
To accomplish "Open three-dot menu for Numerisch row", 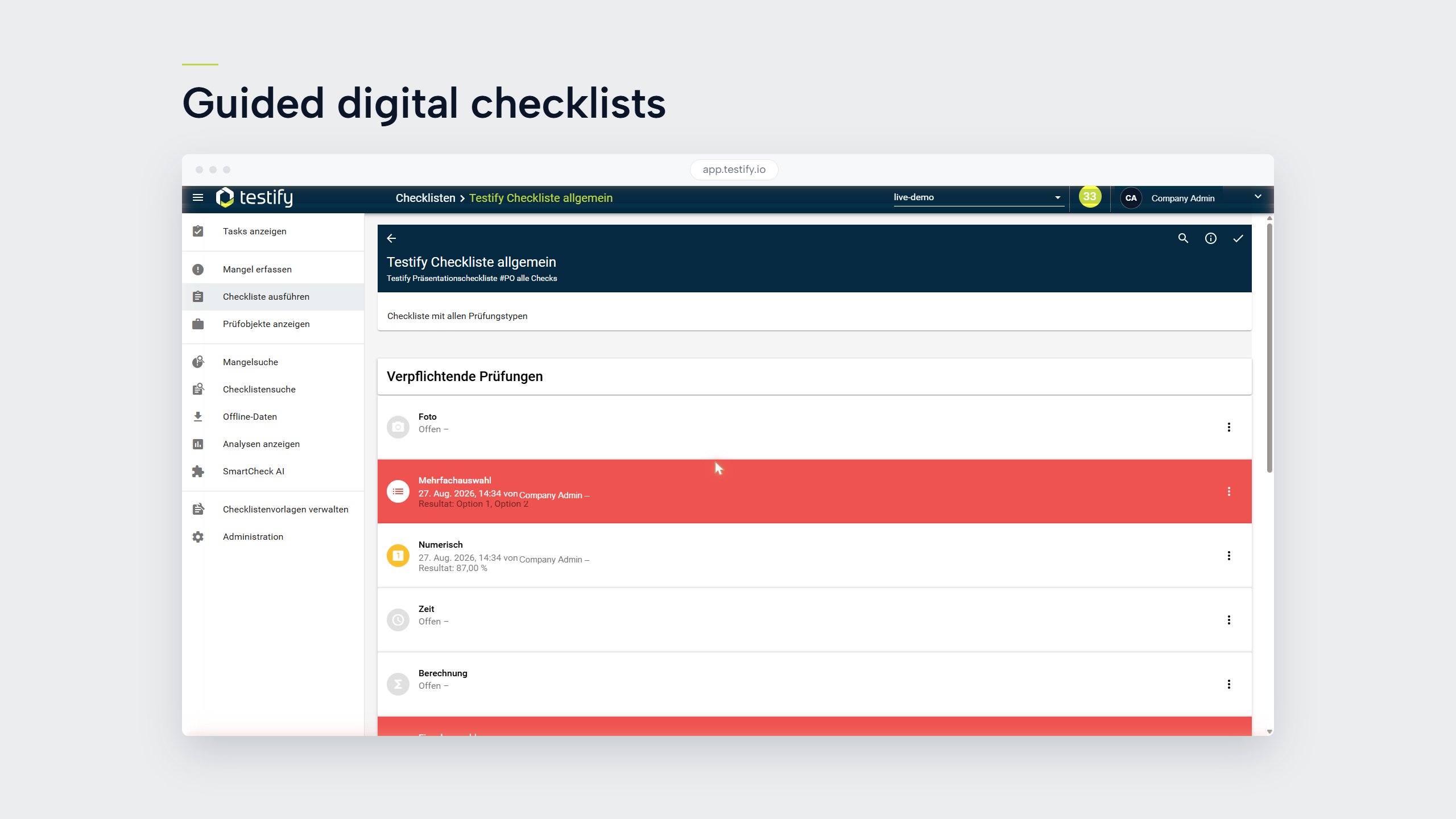I will 1228,556.
